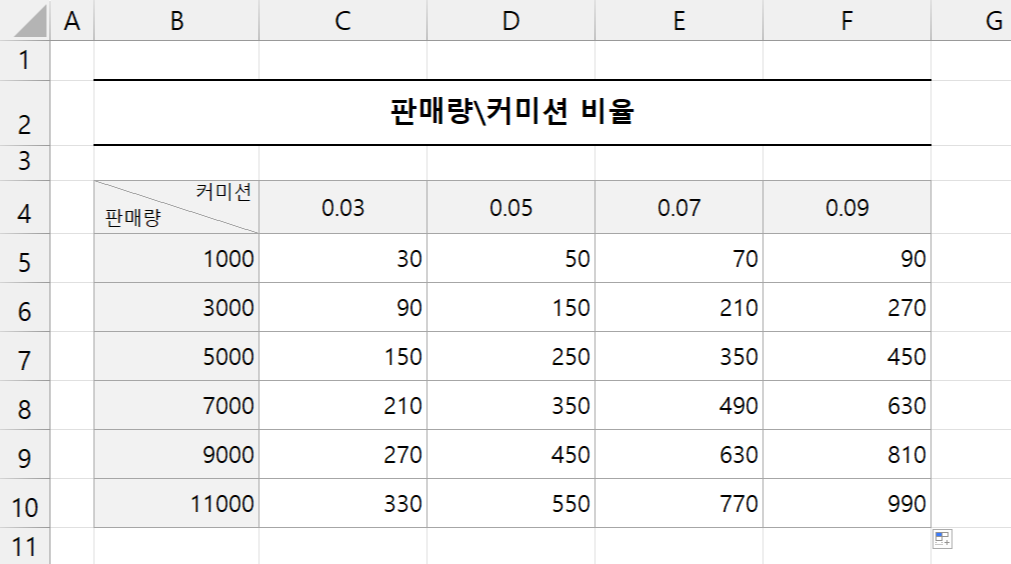Select the commission rate cell 0.07

tap(679, 208)
